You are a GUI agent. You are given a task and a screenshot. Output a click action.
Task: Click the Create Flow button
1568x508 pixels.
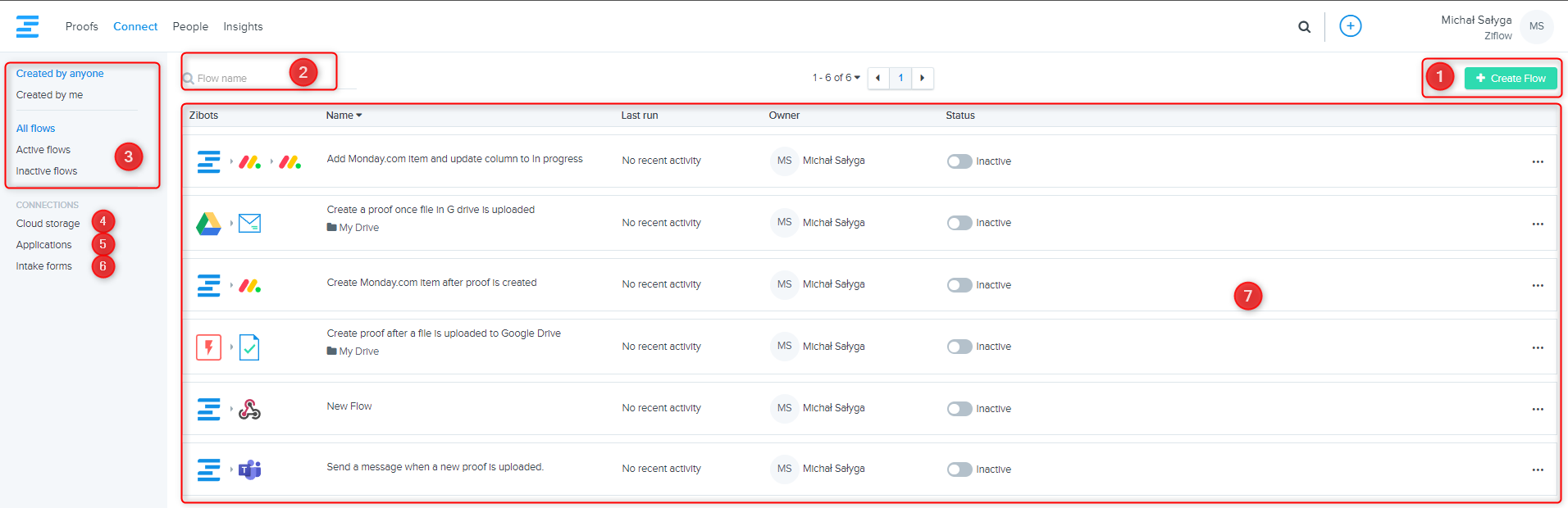click(1510, 79)
